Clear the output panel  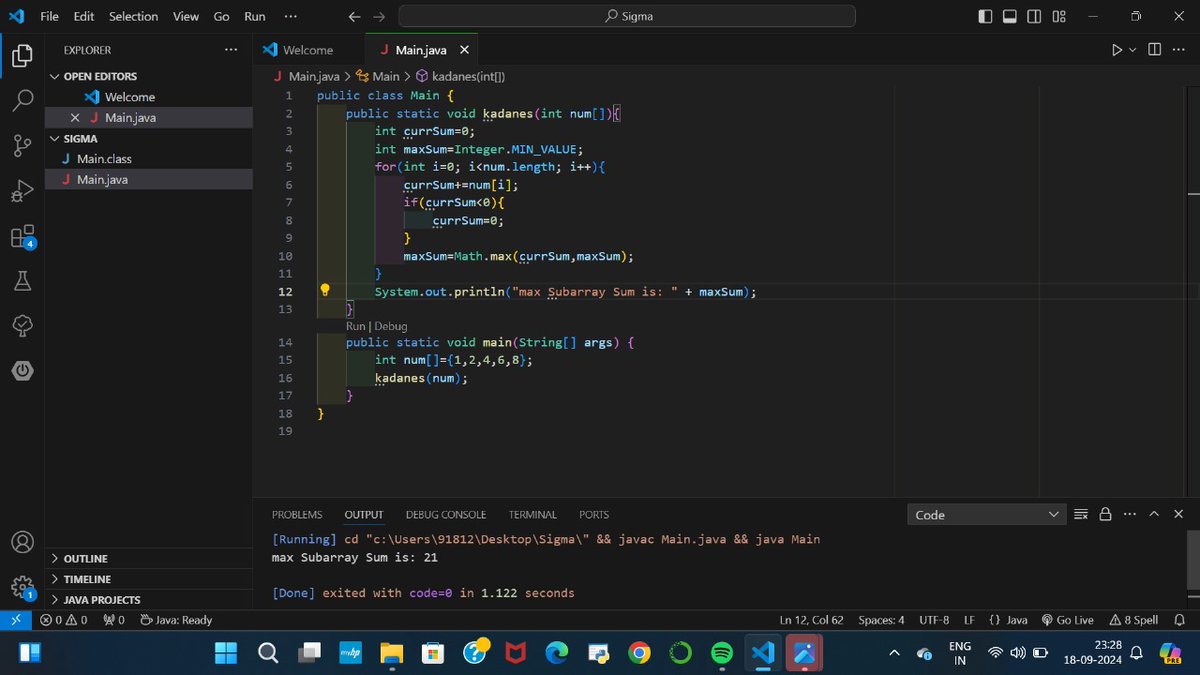pyautogui.click(x=1080, y=514)
